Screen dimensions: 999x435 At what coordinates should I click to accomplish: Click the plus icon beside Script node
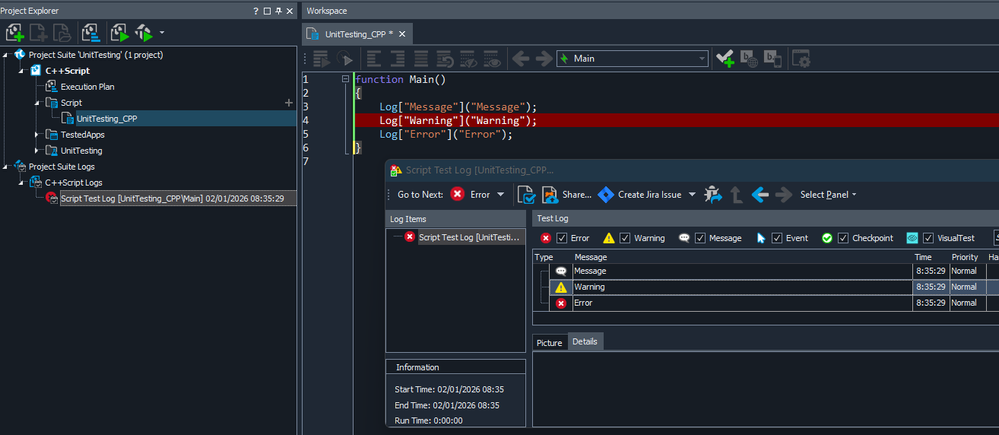pyautogui.click(x=289, y=103)
